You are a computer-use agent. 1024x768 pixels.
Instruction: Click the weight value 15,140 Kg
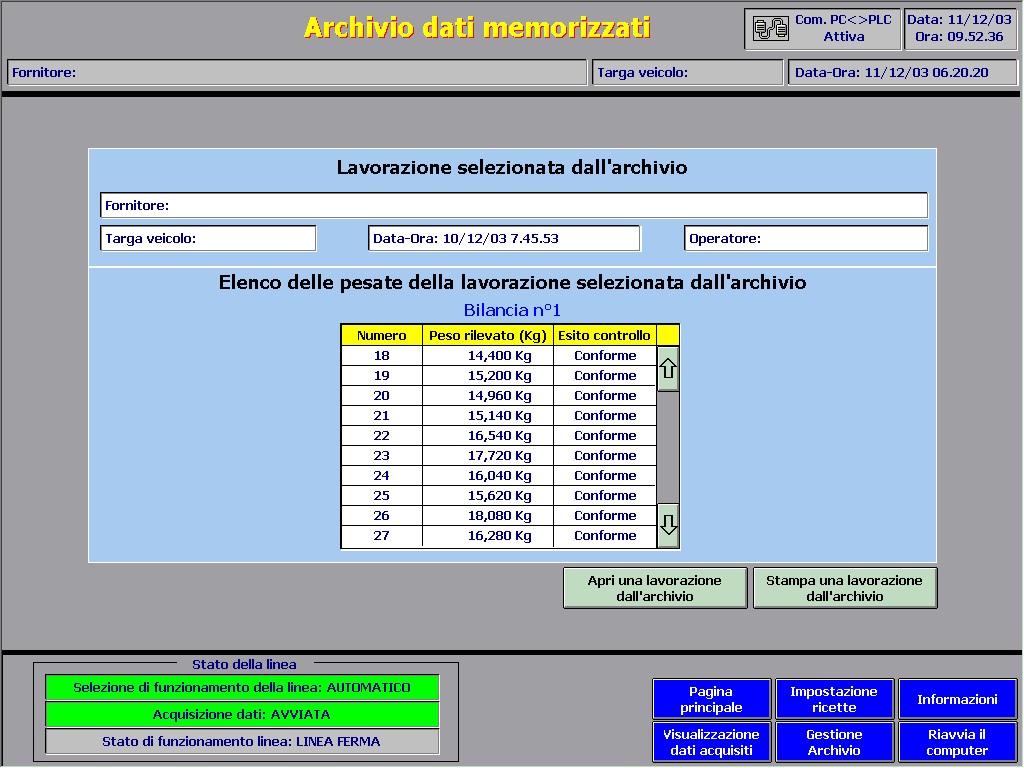500,416
